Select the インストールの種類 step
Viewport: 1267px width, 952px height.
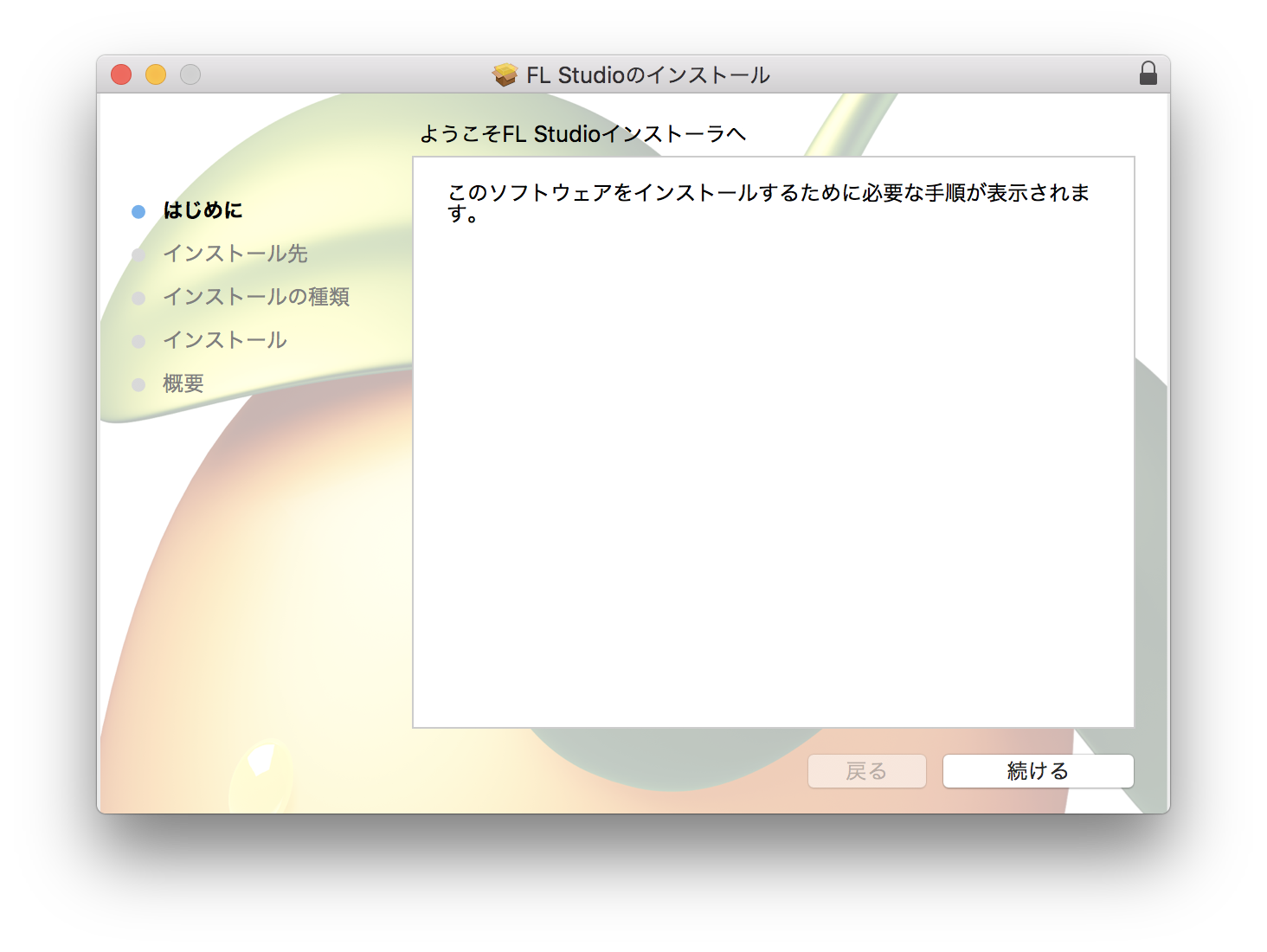tap(256, 297)
